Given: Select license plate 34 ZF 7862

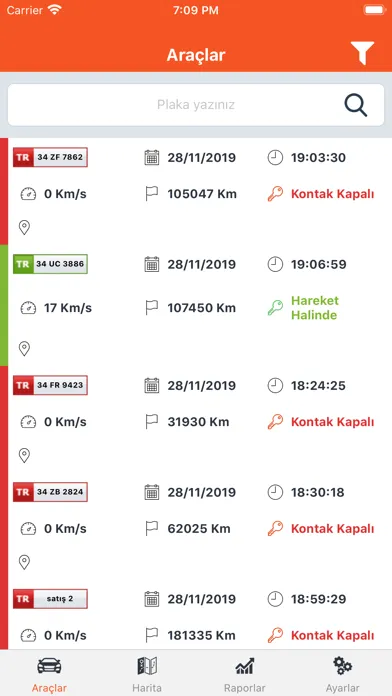Looking at the screenshot, I should (50, 157).
